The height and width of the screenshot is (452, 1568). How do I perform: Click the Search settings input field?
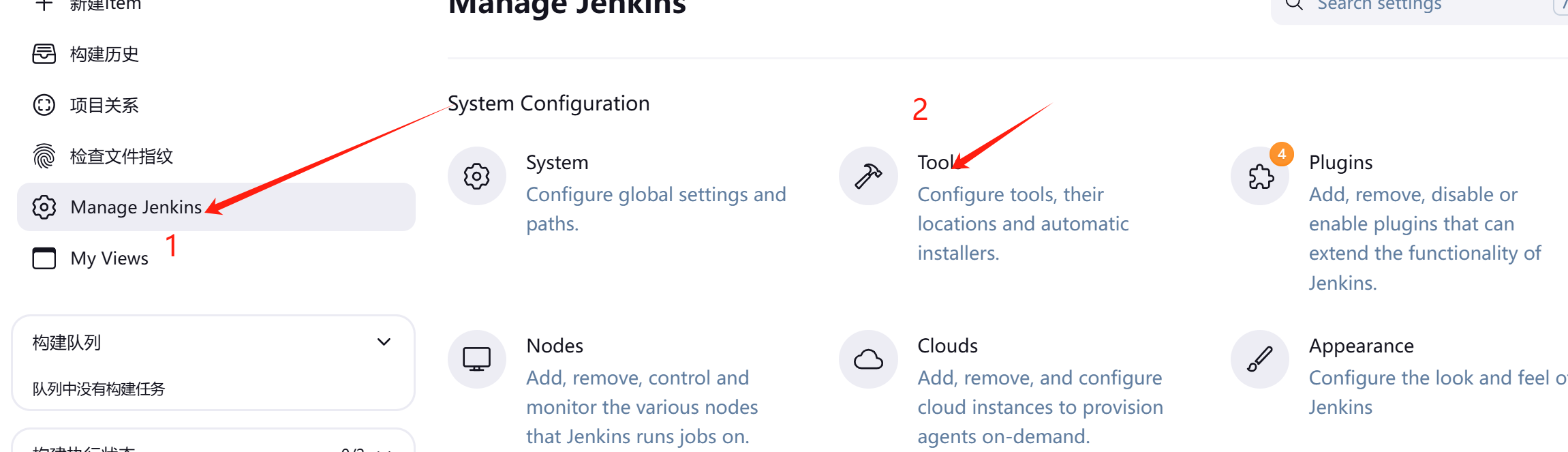click(x=1417, y=7)
